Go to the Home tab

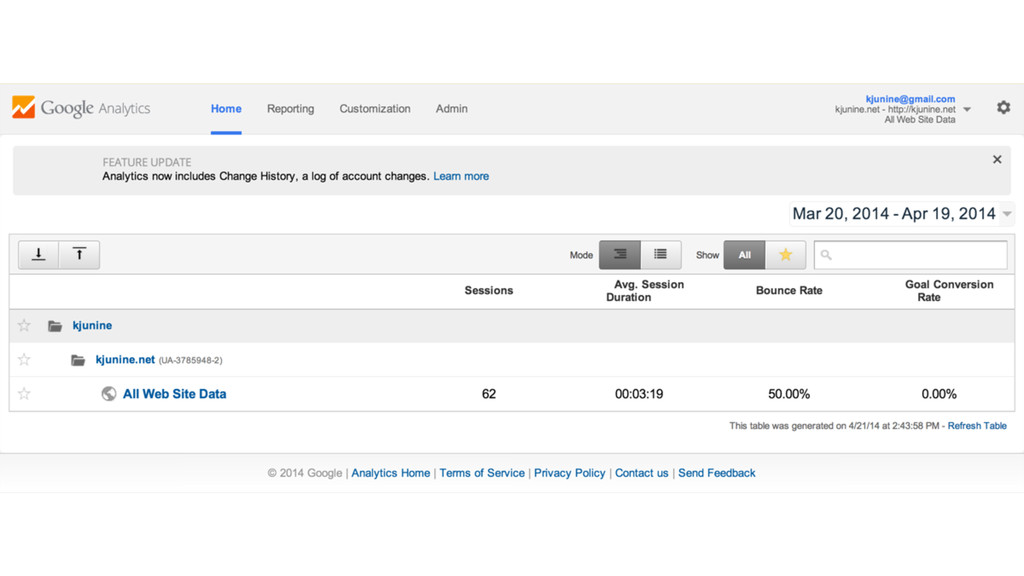pos(226,108)
